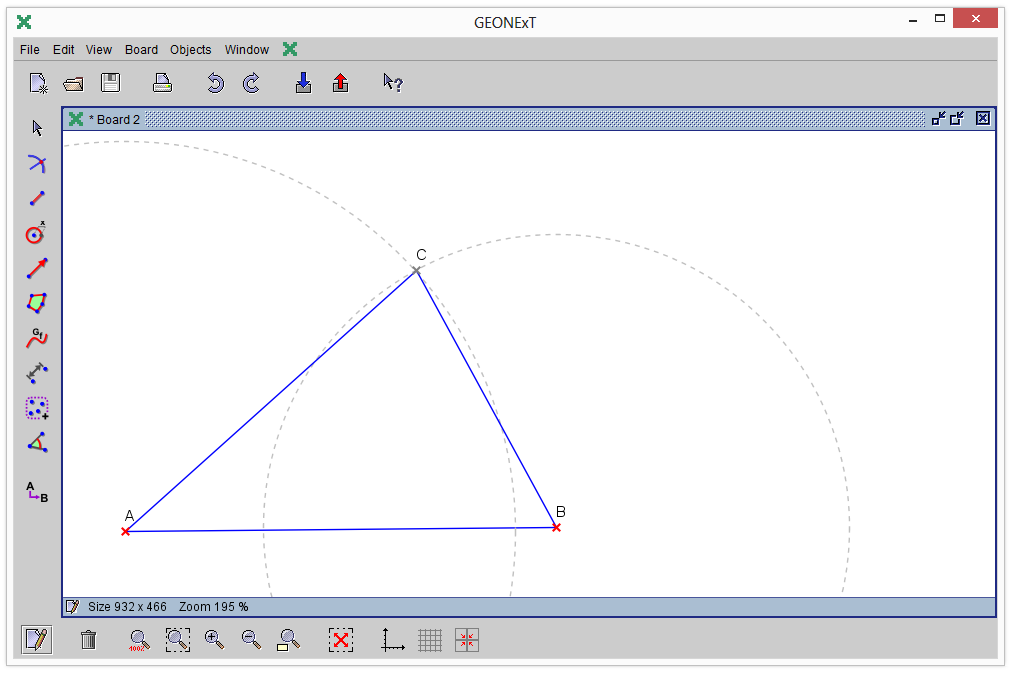Toggle snap to grid

(467, 640)
